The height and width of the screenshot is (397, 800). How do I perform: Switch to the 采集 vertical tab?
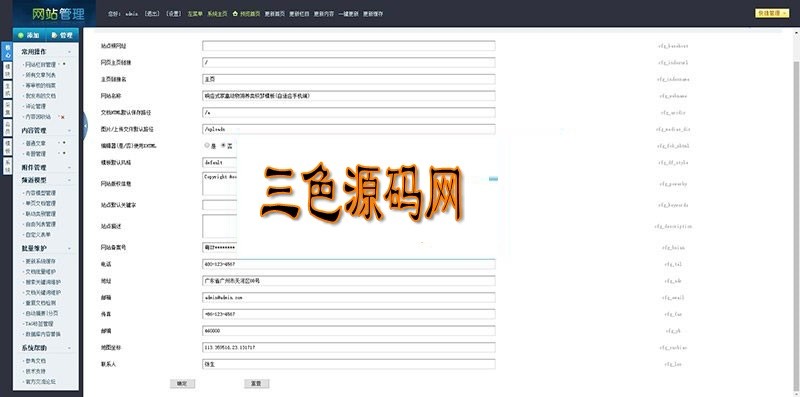[7, 108]
